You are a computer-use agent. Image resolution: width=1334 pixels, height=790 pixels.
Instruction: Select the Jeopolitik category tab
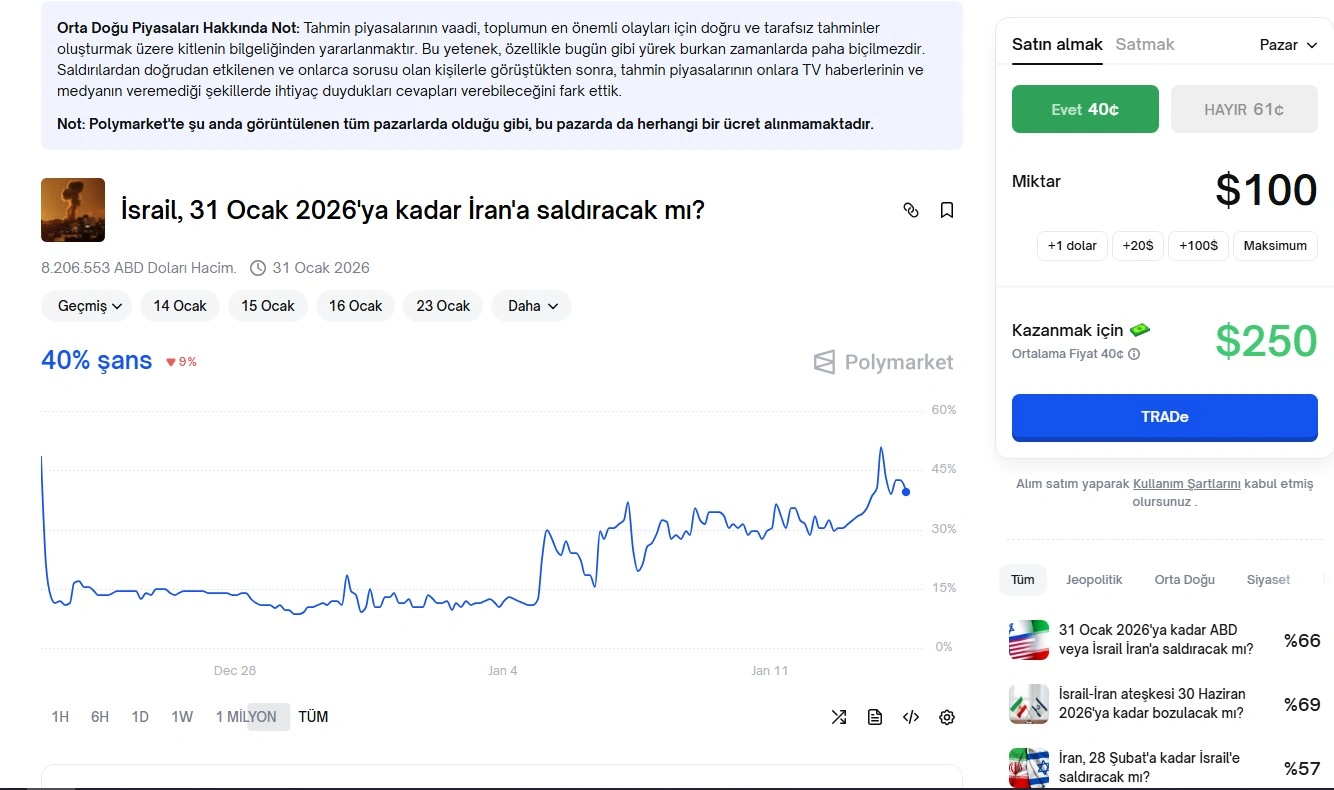[1094, 580]
